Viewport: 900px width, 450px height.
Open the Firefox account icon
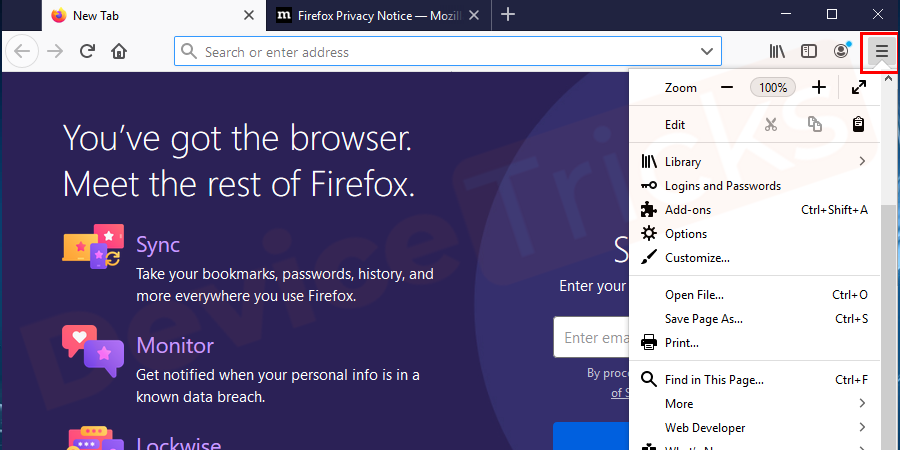tap(841, 51)
